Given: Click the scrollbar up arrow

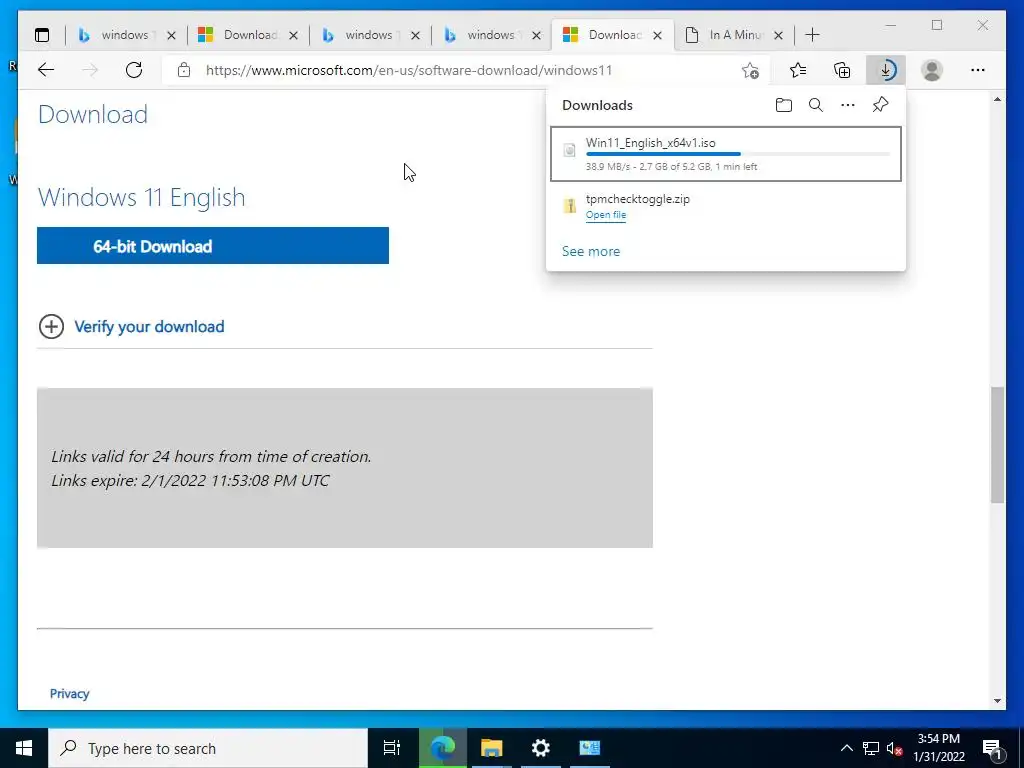Looking at the screenshot, I should (x=997, y=100).
